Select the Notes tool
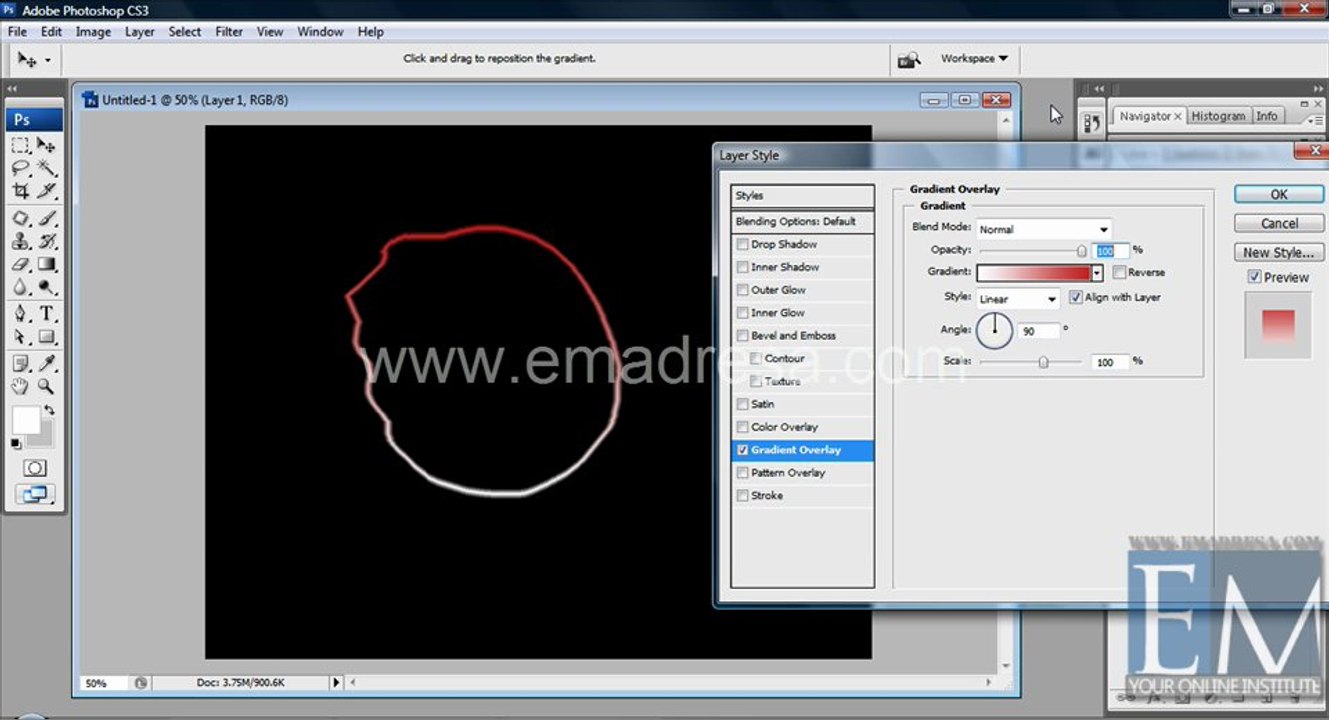 21,363
